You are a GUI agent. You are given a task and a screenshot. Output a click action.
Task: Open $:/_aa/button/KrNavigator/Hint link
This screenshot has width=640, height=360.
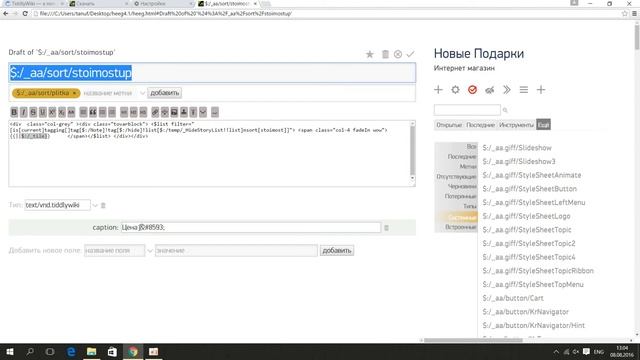533,325
